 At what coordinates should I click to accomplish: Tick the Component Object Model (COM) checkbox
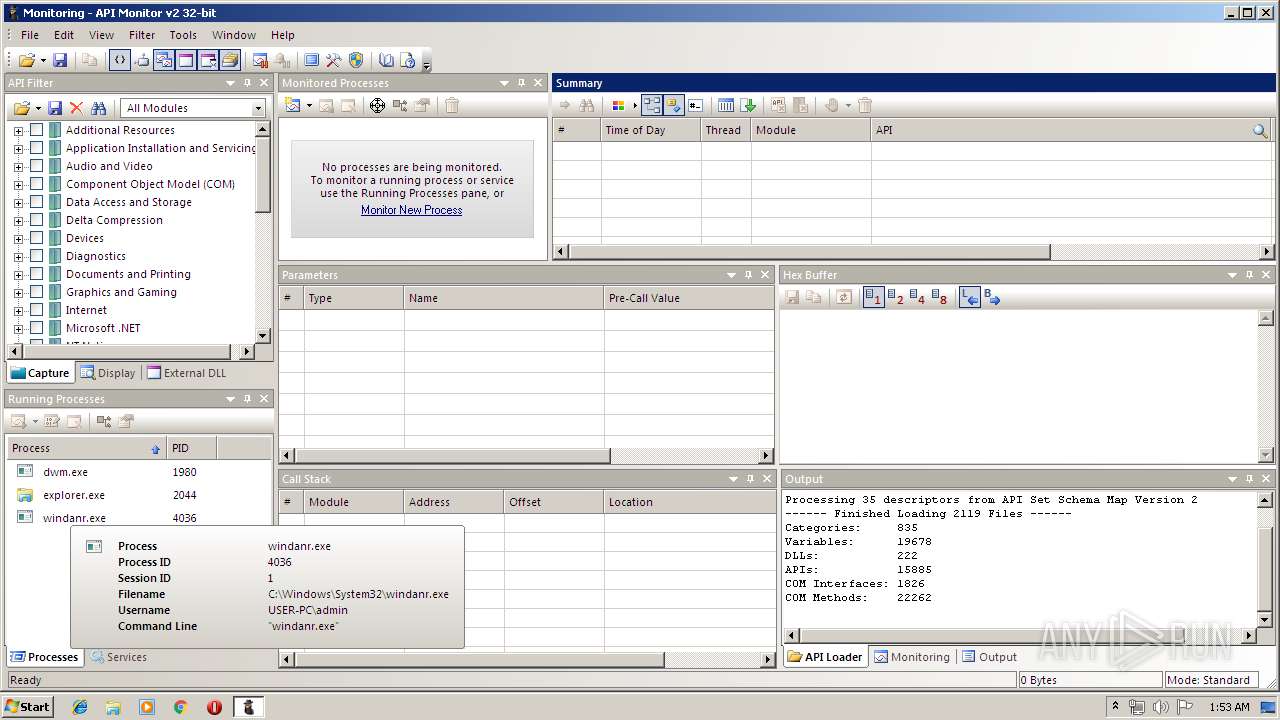[x=37, y=184]
